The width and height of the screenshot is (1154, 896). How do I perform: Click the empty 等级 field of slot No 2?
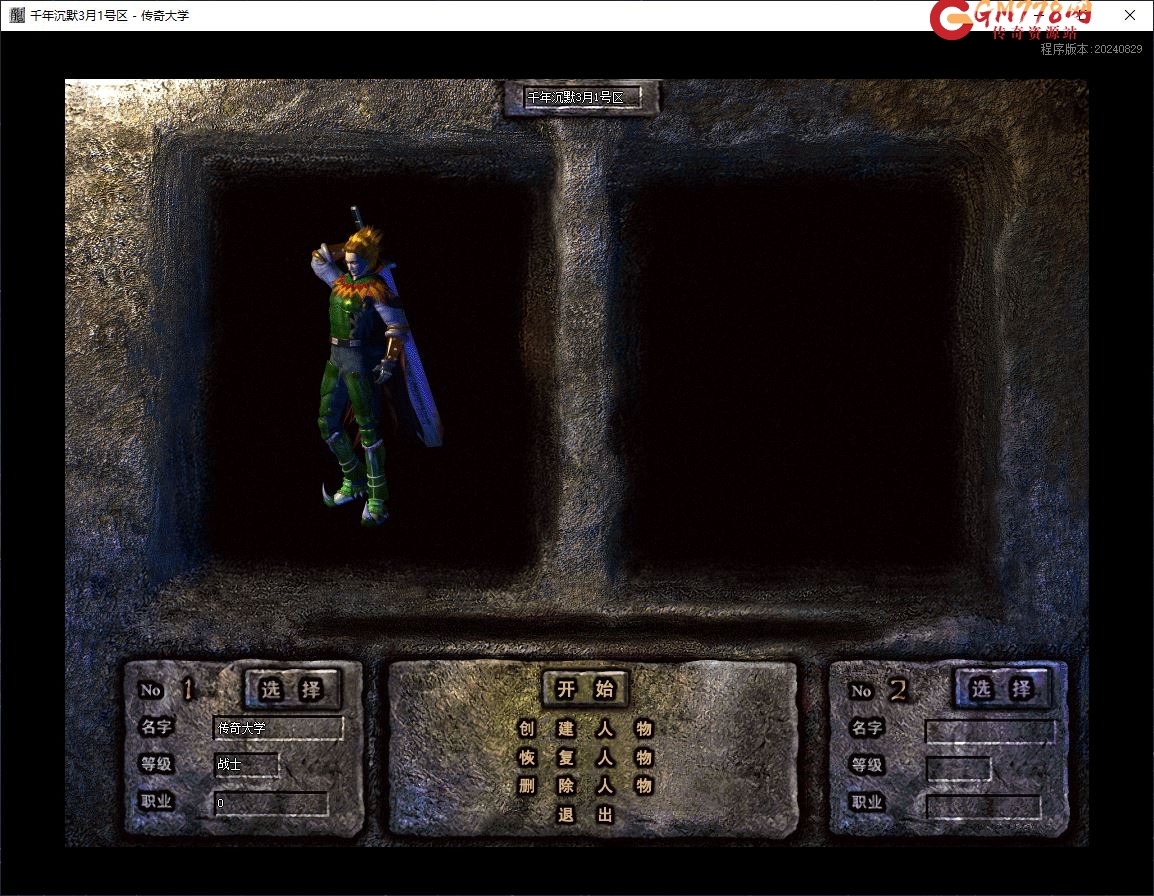pos(958,769)
